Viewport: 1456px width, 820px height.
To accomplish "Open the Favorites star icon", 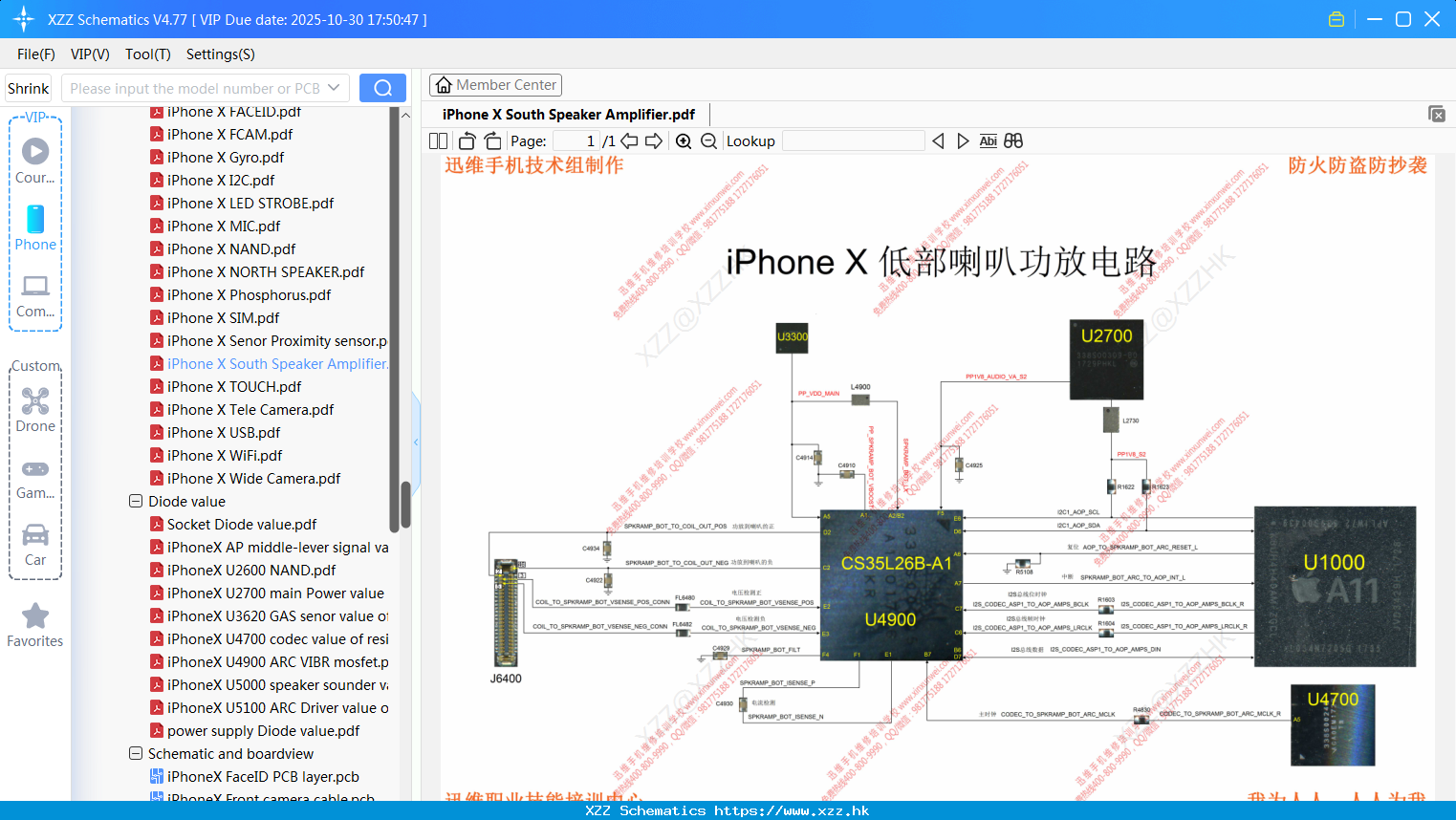I will (35, 626).
